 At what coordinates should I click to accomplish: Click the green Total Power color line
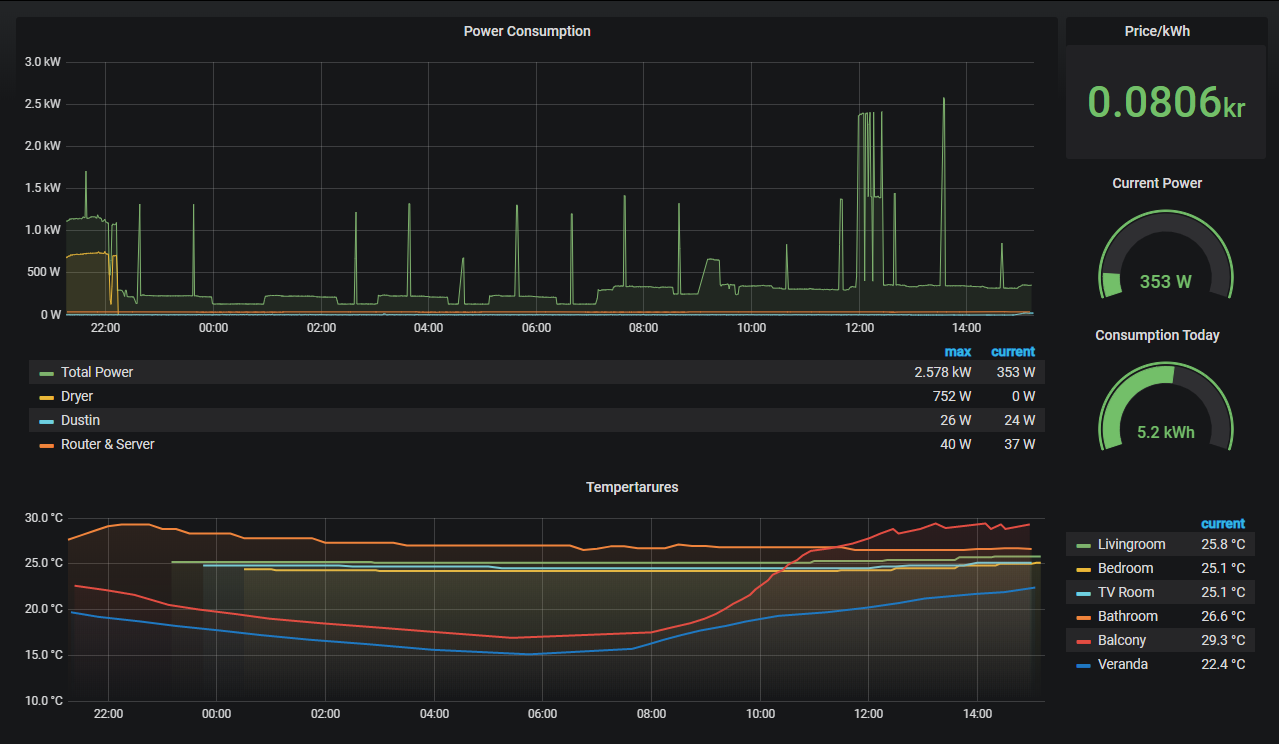click(x=46, y=373)
